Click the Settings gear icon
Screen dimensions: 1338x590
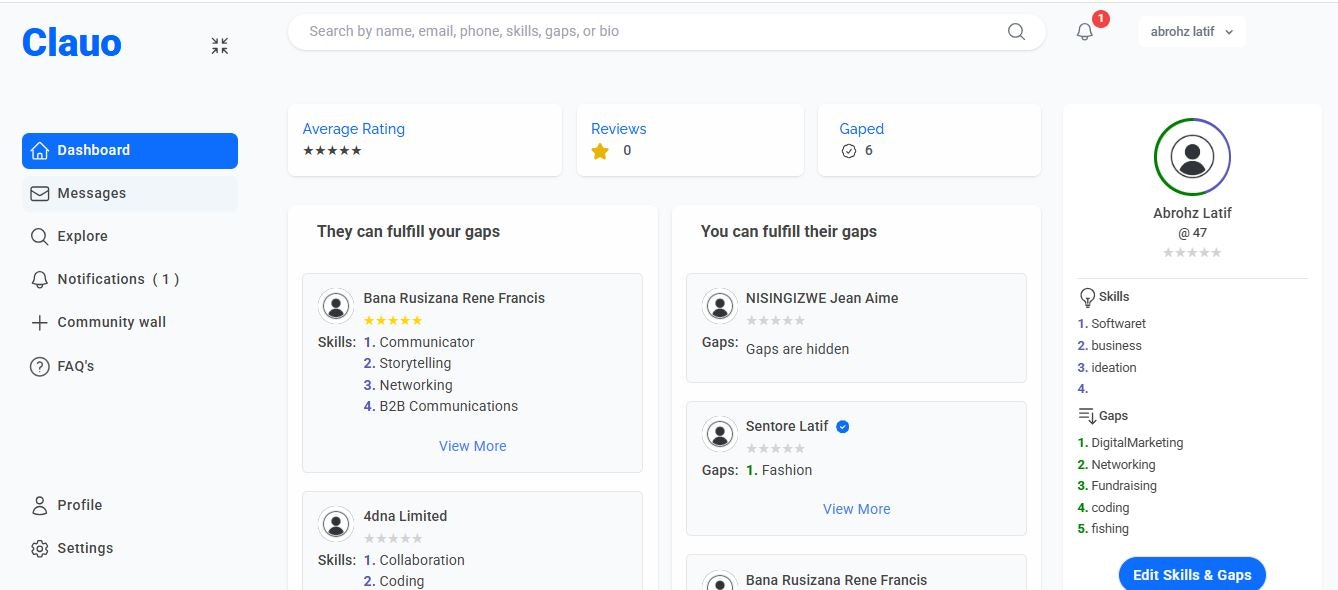click(x=40, y=549)
